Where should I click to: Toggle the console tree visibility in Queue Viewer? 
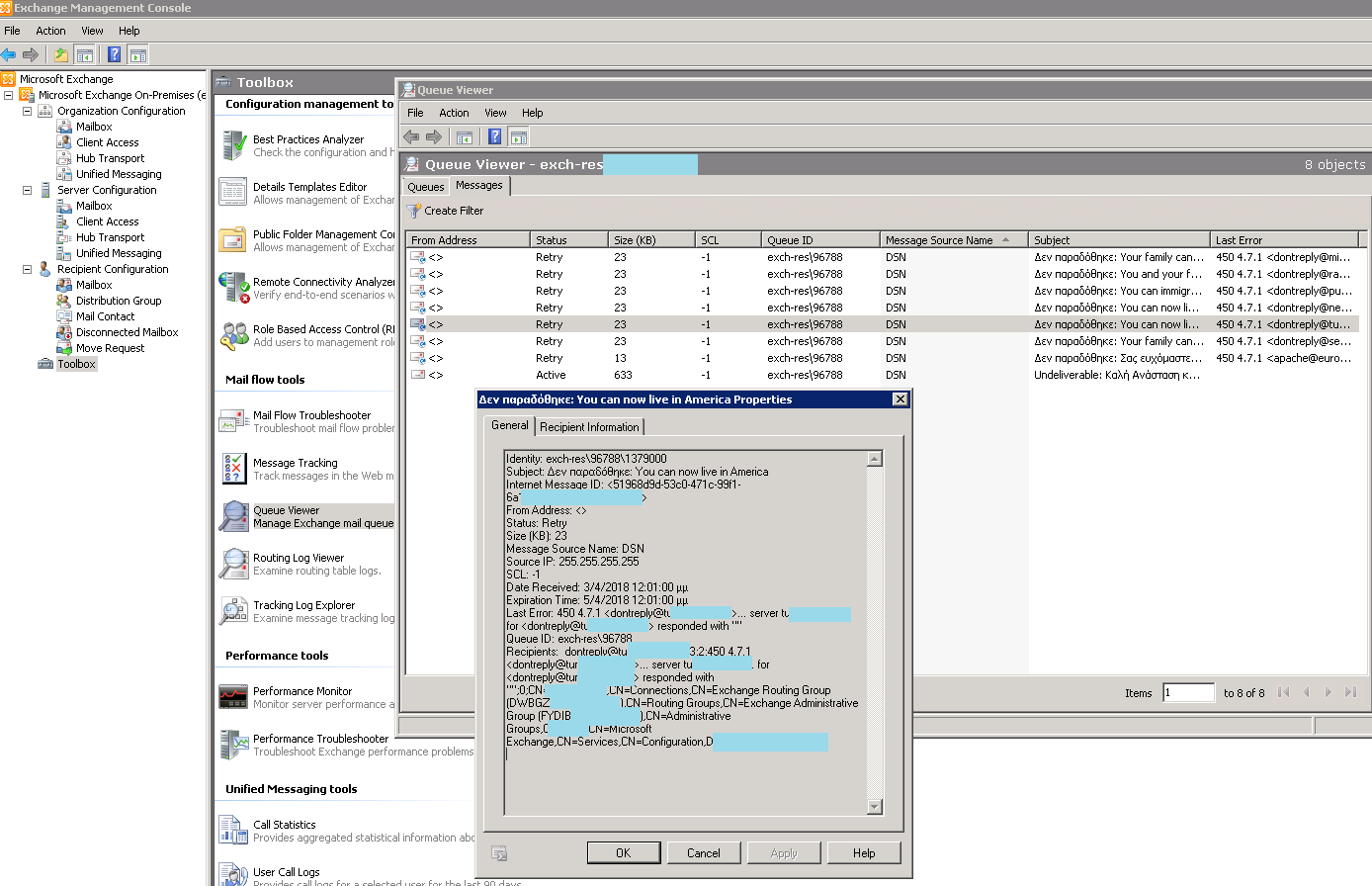(x=464, y=136)
